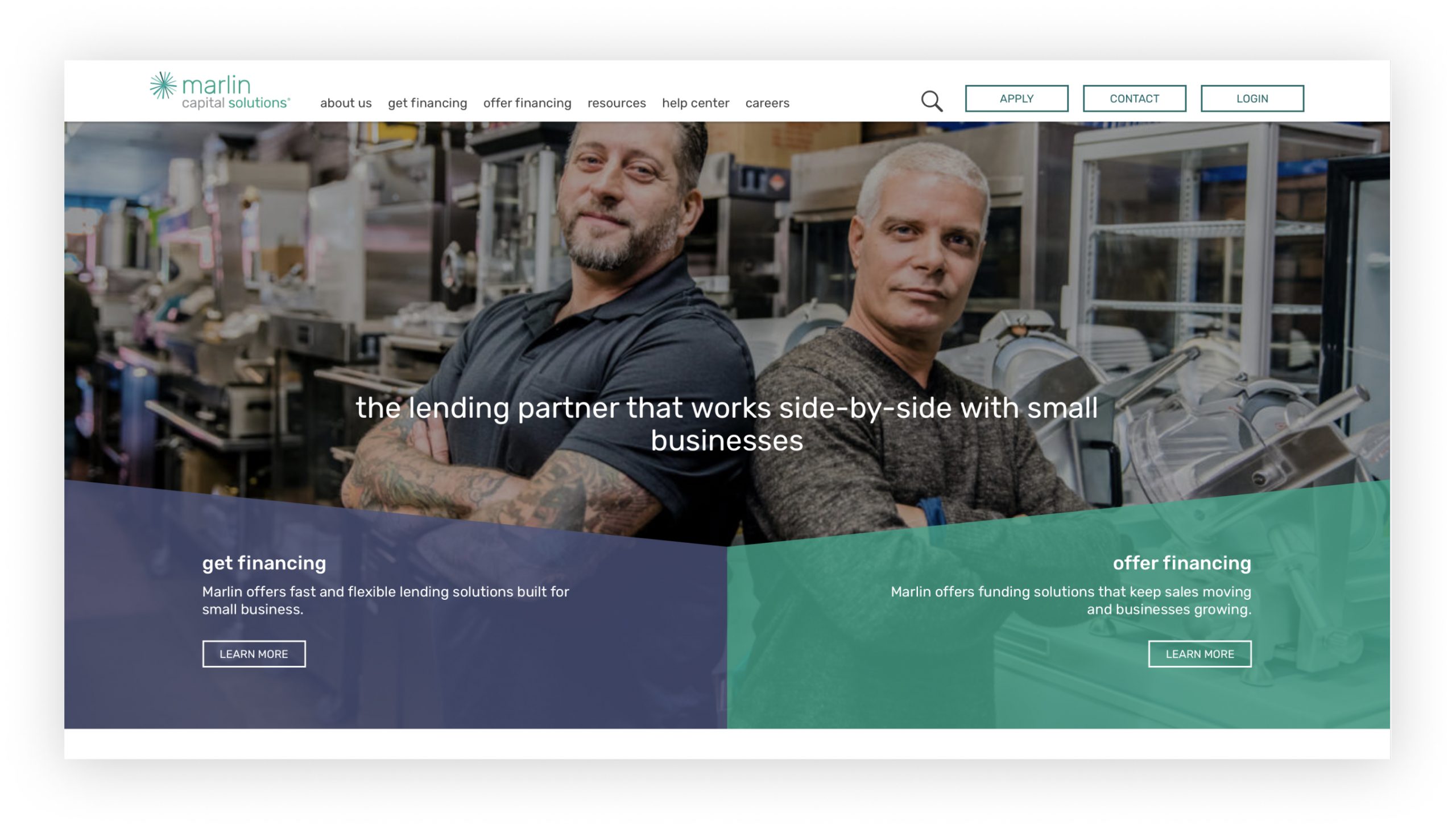Image resolution: width=1456 pixels, height=828 pixels.
Task: Open the about us menu
Action: (346, 103)
